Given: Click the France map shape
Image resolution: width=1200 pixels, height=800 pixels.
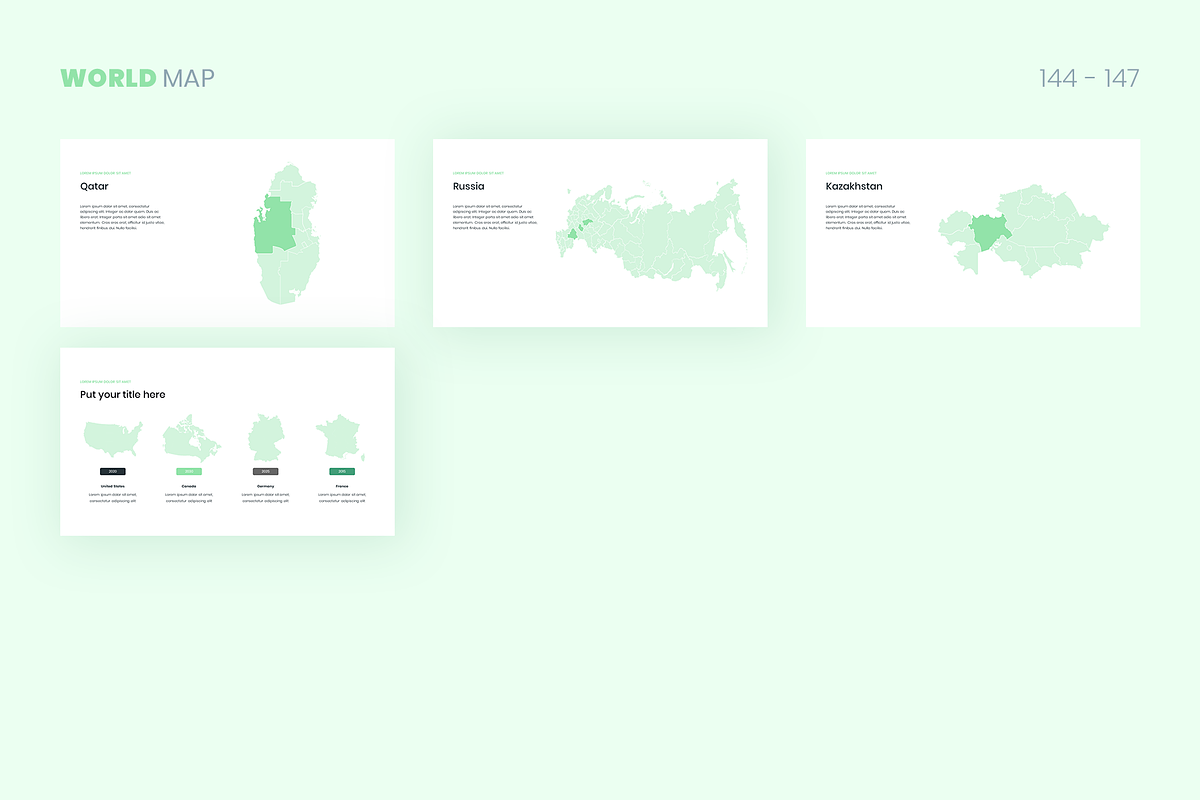Looking at the screenshot, I should click(x=341, y=439).
